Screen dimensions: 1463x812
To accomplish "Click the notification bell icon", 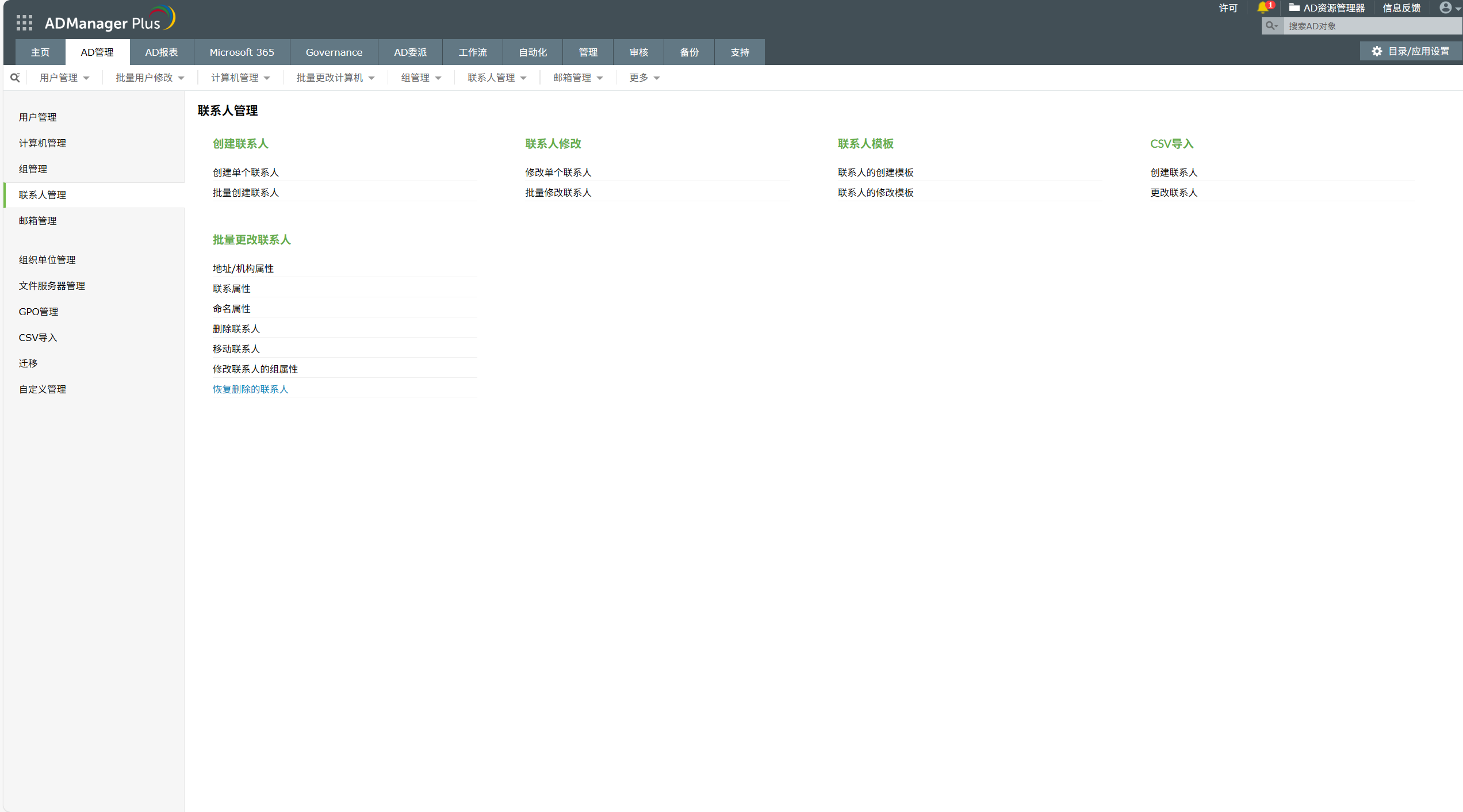I will 1262,7.
